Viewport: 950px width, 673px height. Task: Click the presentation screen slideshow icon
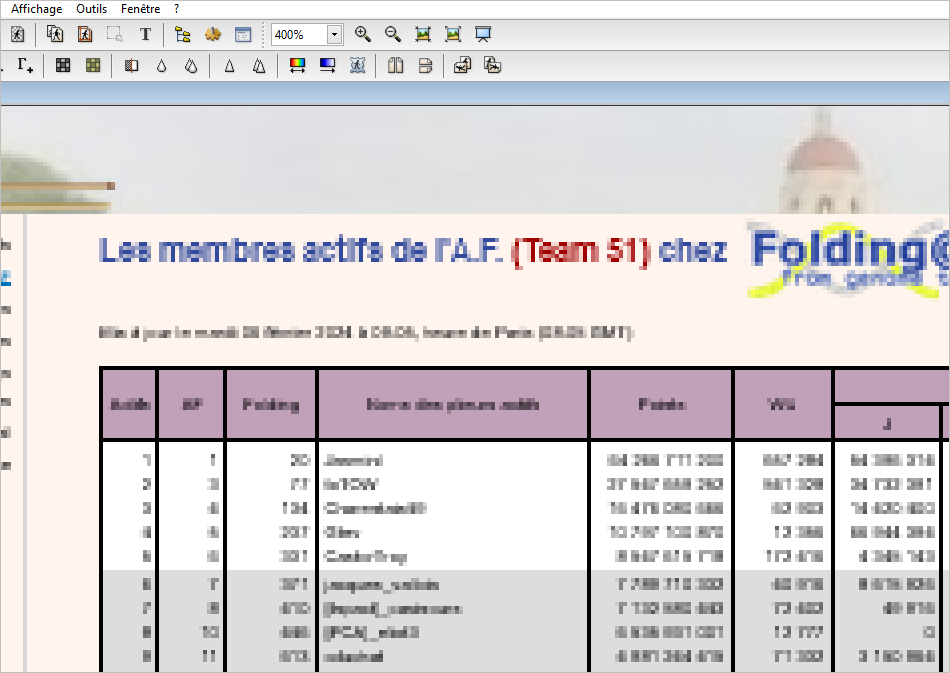point(483,34)
